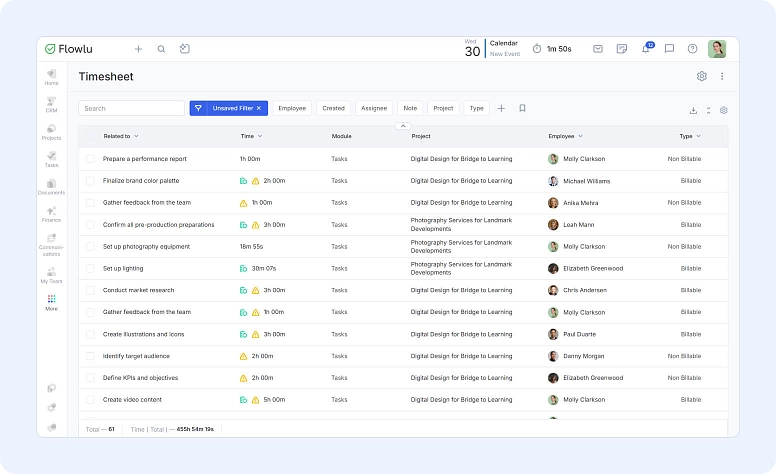Expand the Time column sort dropdown
776x474 pixels.
click(260, 136)
